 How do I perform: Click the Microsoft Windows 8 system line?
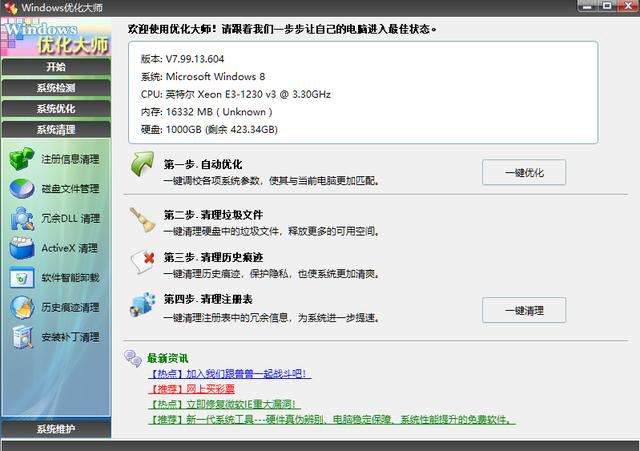click(x=202, y=76)
